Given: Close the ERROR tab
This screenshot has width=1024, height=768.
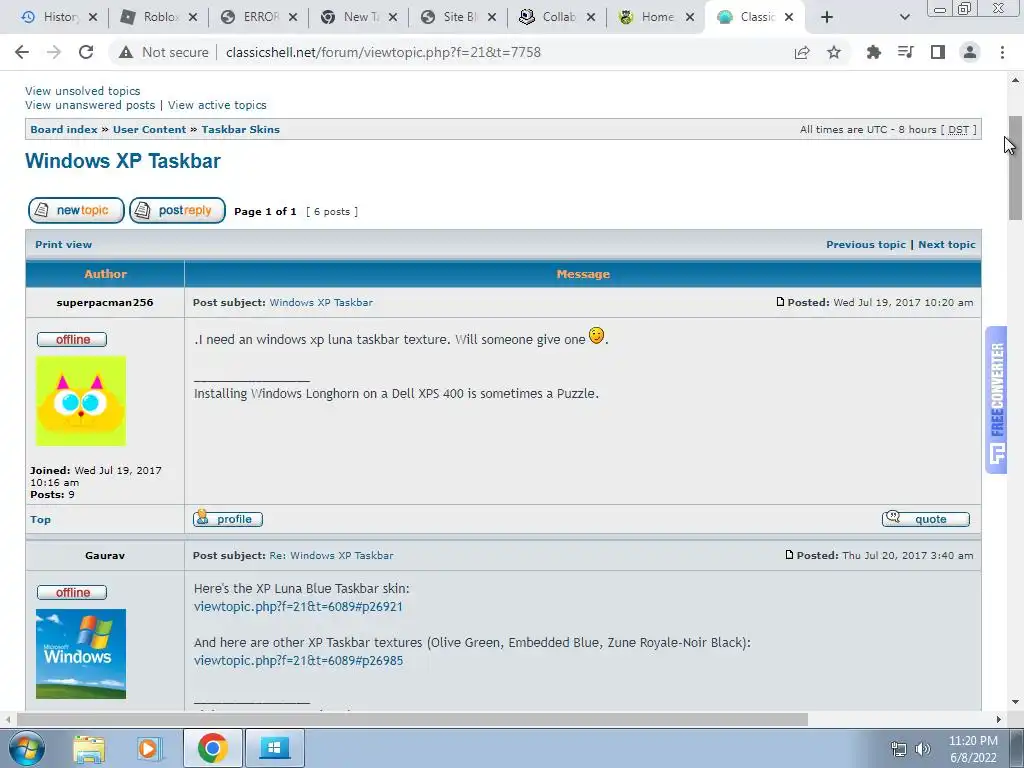Looking at the screenshot, I should 293,17.
